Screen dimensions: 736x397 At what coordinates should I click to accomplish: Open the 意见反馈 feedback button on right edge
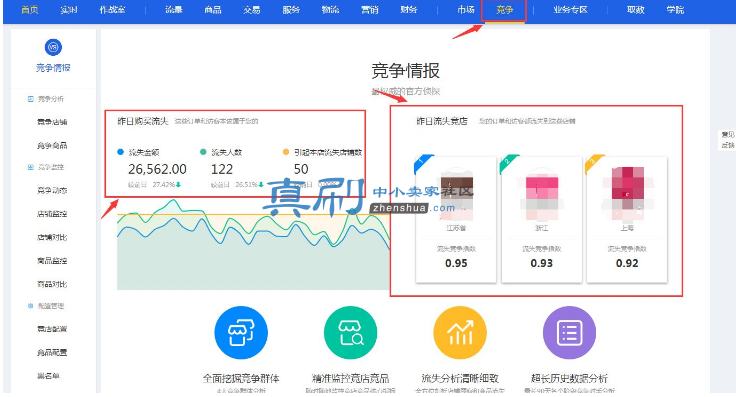[x=728, y=140]
